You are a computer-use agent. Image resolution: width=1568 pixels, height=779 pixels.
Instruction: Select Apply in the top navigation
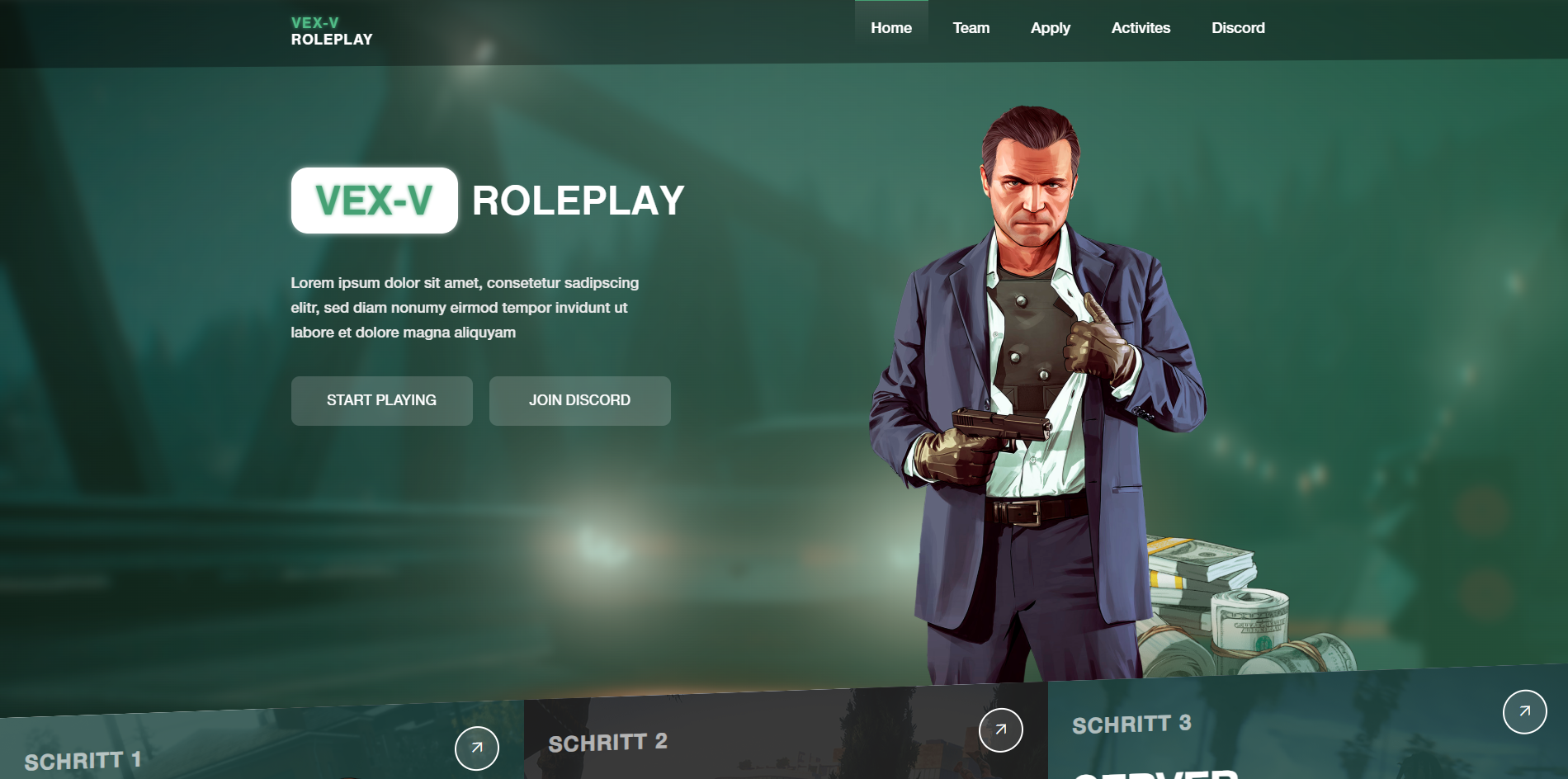tap(1051, 28)
